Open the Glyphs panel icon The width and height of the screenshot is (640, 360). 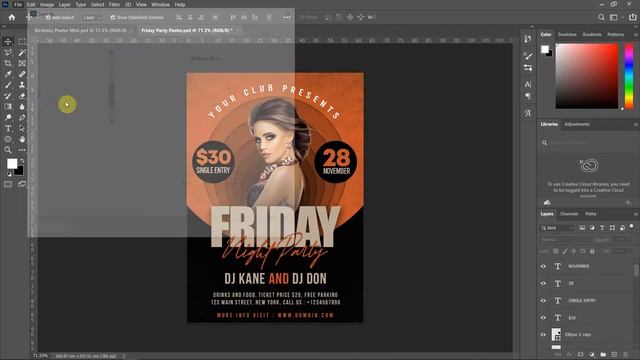point(528,113)
